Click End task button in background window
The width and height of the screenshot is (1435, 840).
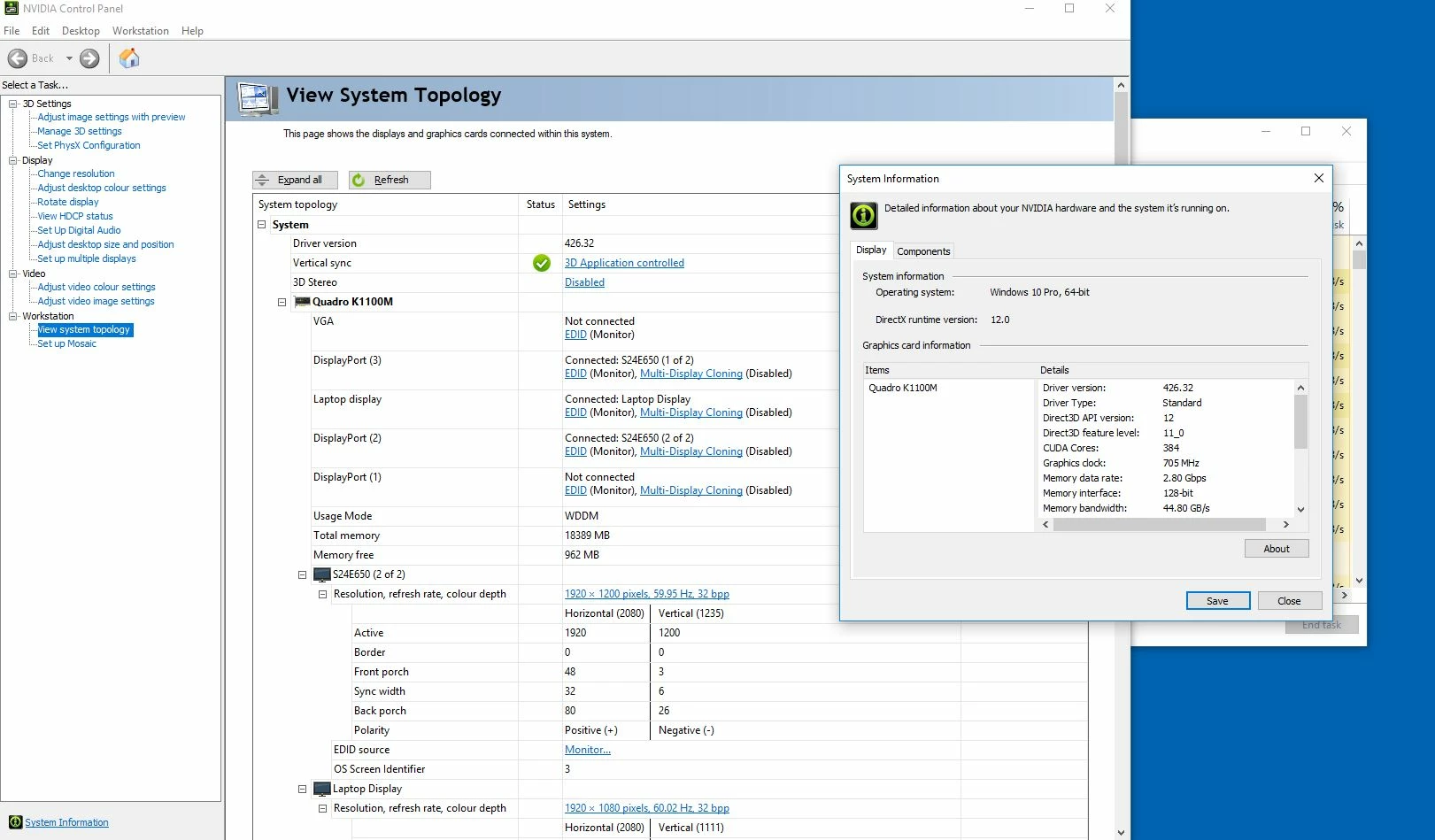tap(1321, 625)
